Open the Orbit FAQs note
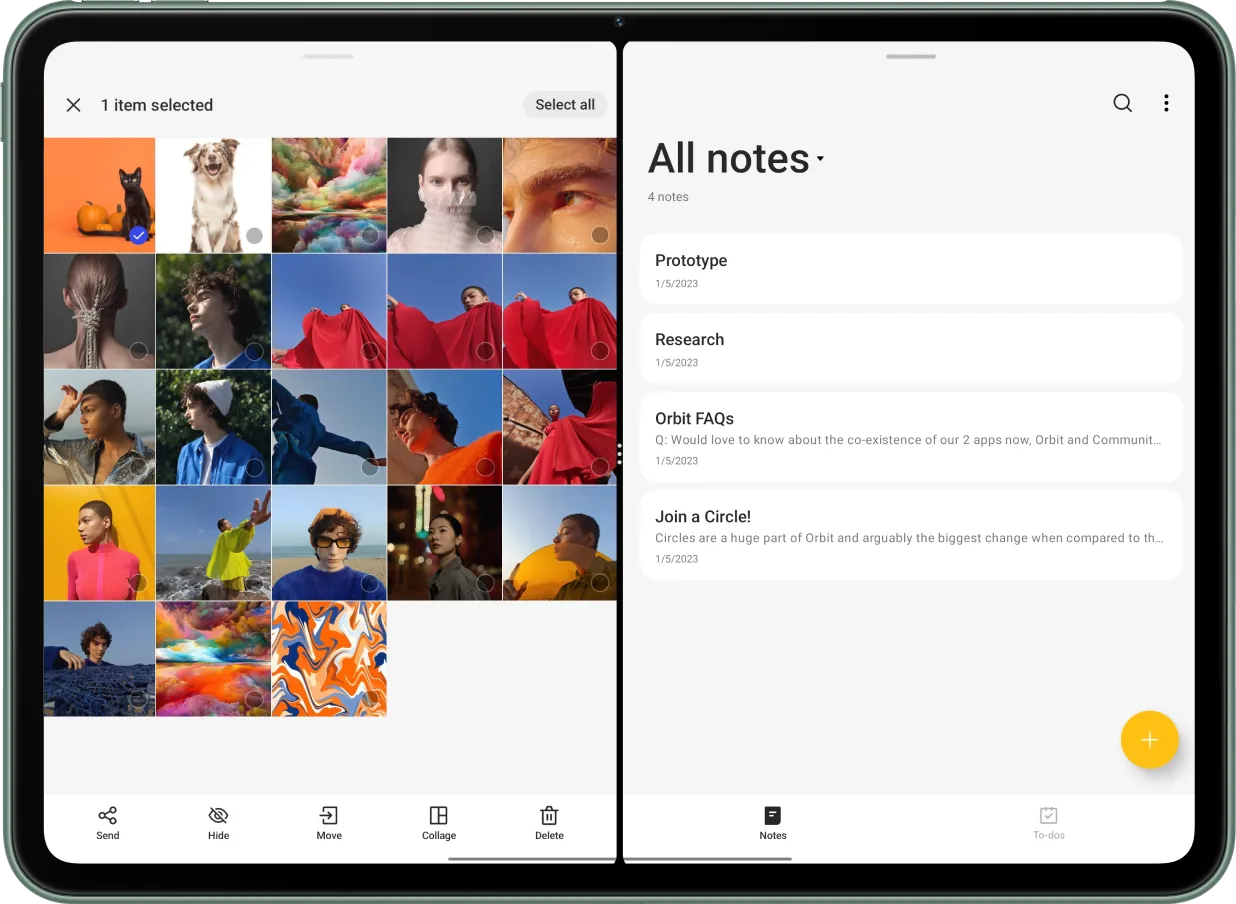Image resolution: width=1236 pixels, height=904 pixels. tap(910, 437)
